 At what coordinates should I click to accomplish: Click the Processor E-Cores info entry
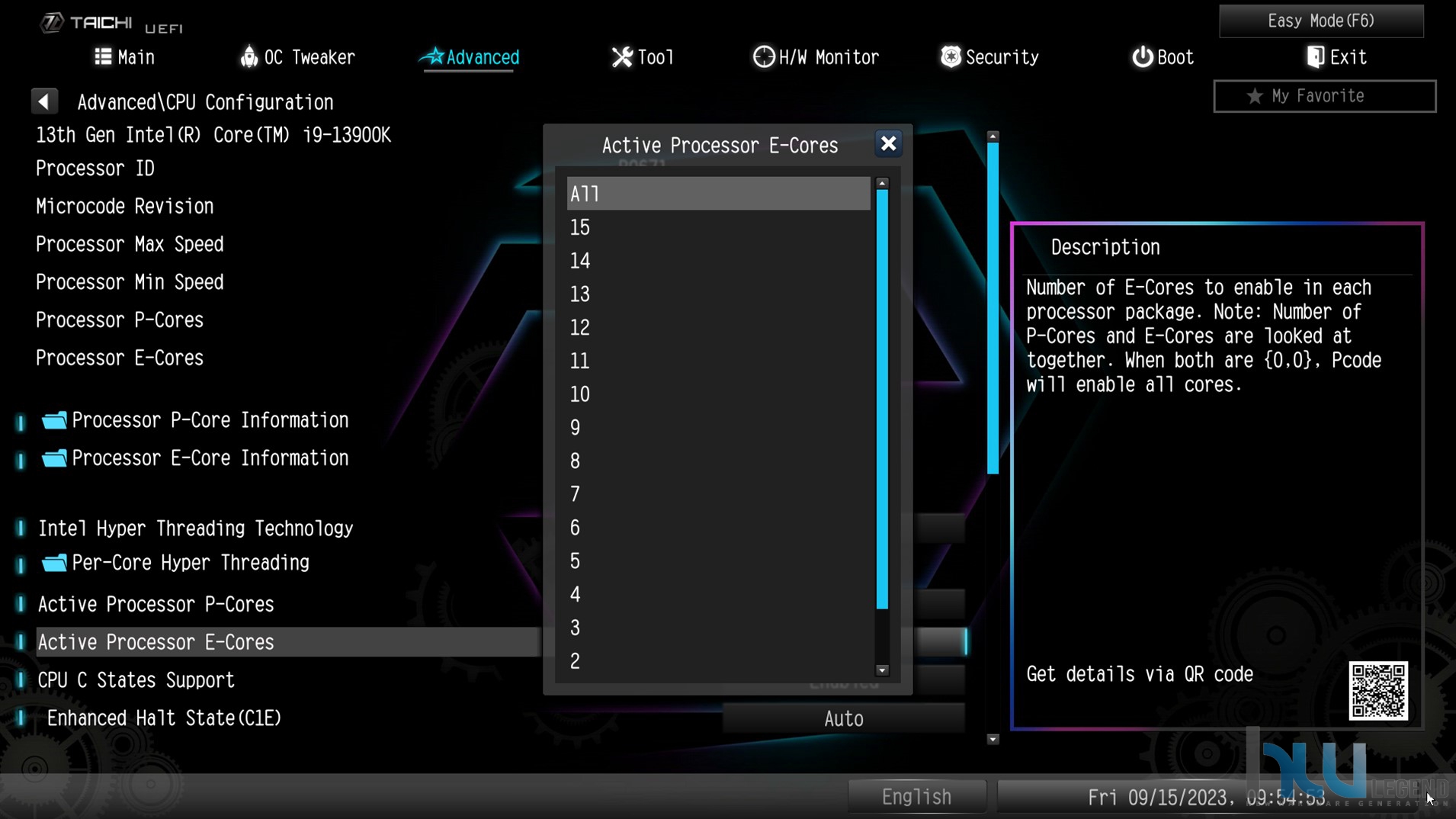120,358
